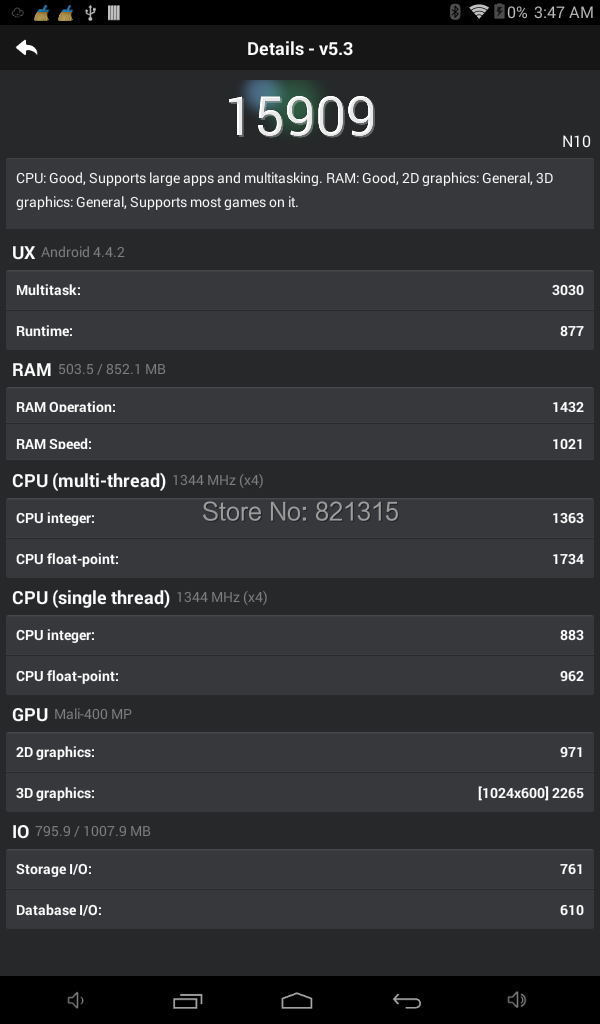
Task: Tap the Bluetooth status icon
Action: tap(455, 12)
